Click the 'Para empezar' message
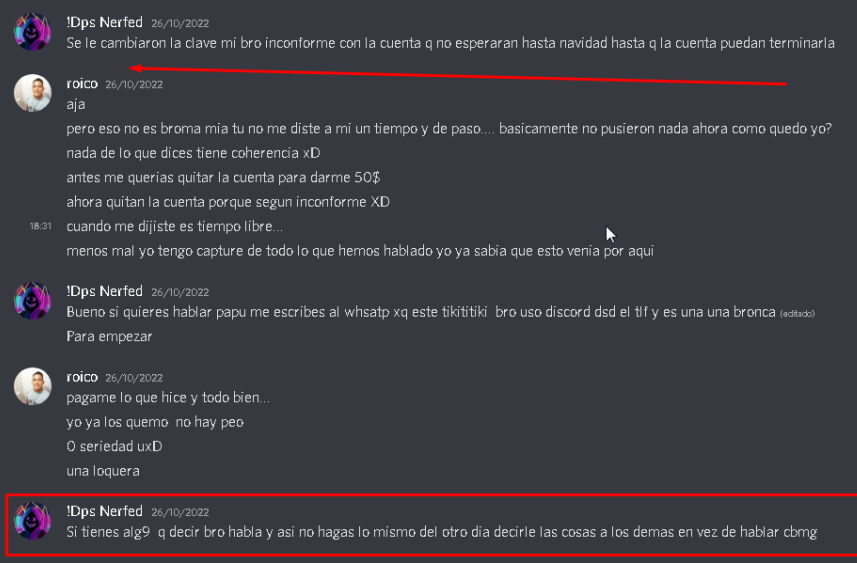Viewport: 857px width, 563px height. click(x=109, y=337)
